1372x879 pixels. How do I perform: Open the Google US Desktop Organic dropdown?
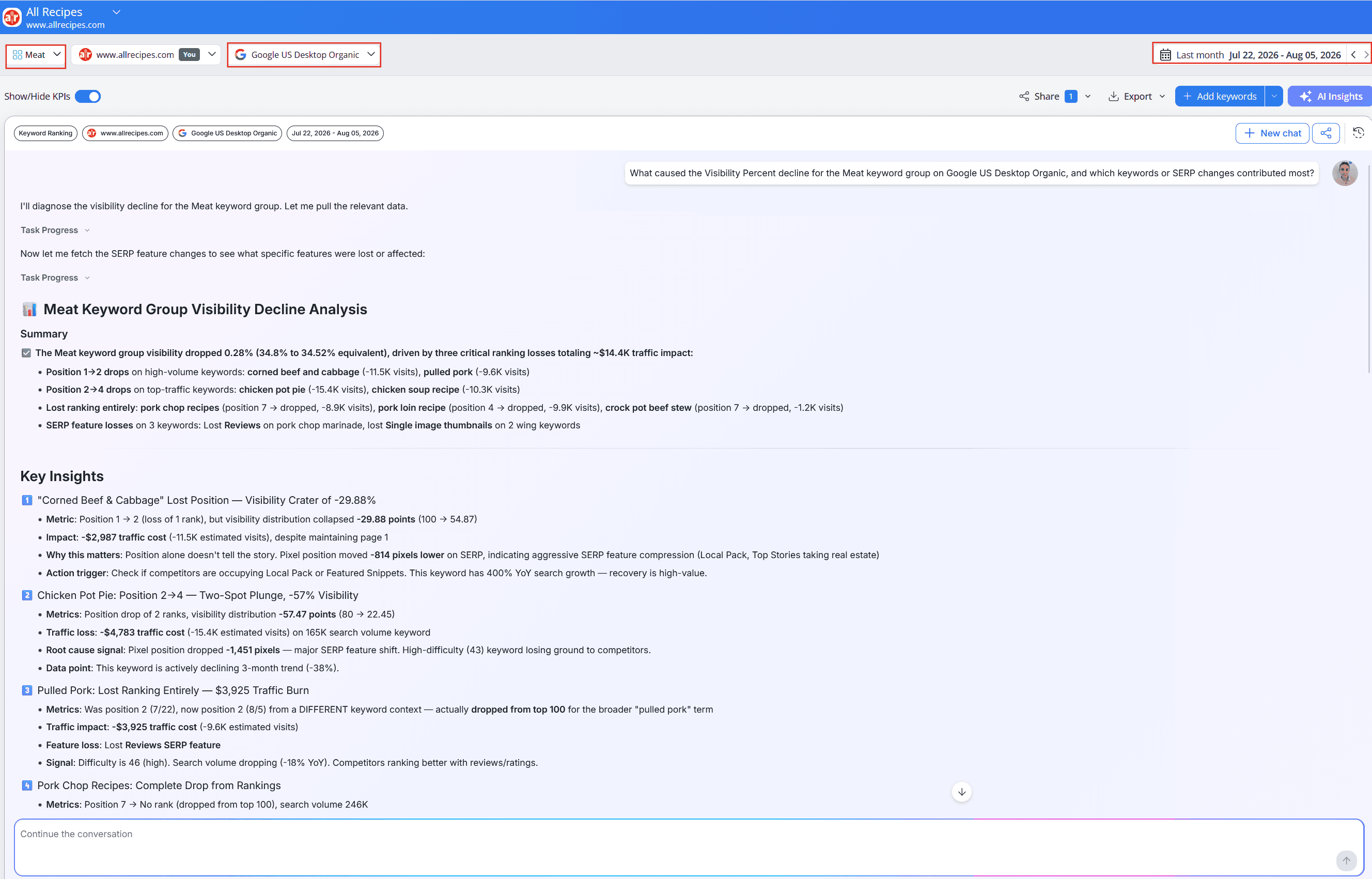[x=305, y=55]
